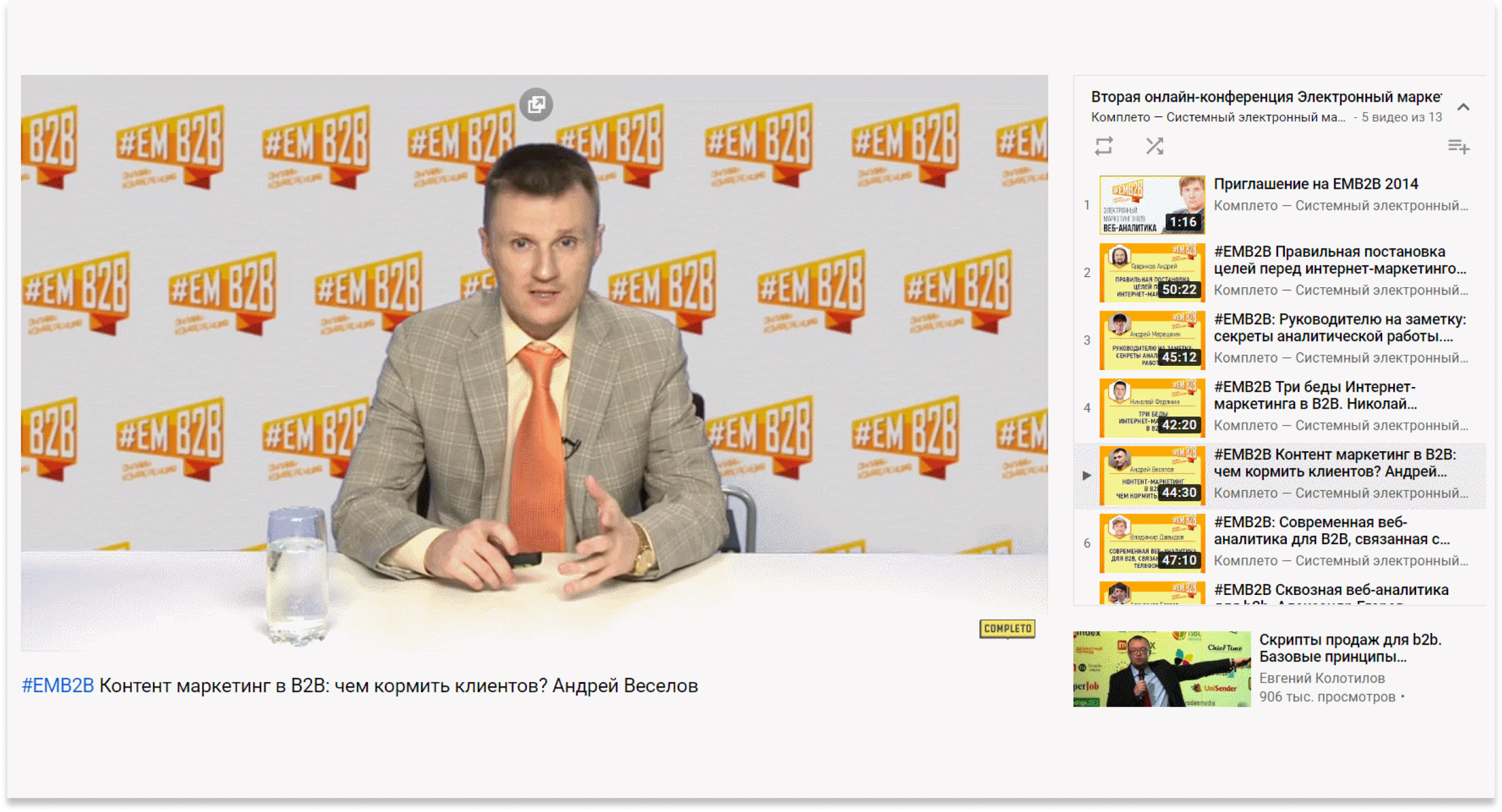The width and height of the screenshot is (1502, 812).
Task: Click the main video player area
Action: point(534,363)
